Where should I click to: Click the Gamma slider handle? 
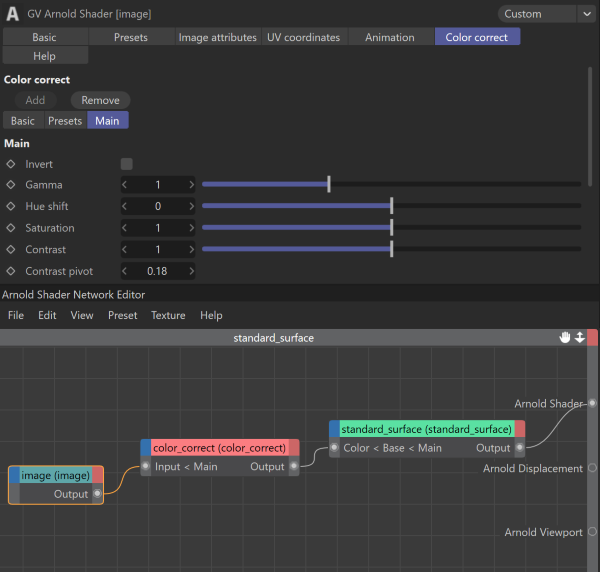point(329,184)
